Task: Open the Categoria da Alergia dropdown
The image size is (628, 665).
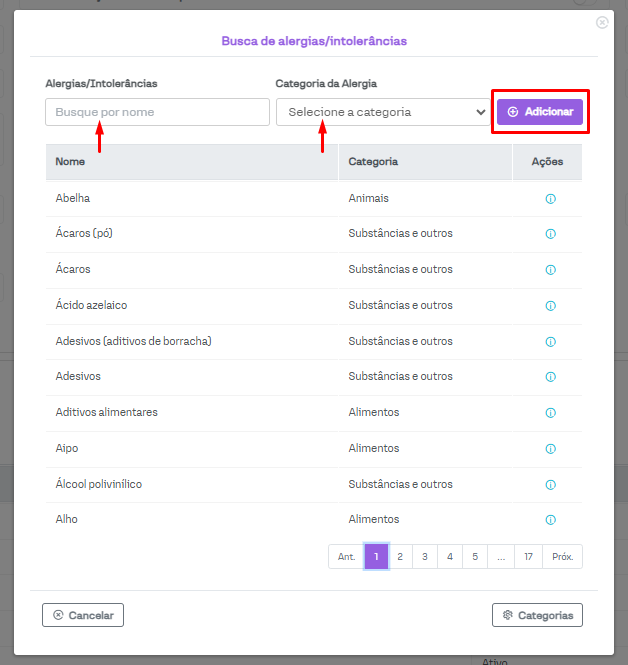Action: pyautogui.click(x=382, y=112)
